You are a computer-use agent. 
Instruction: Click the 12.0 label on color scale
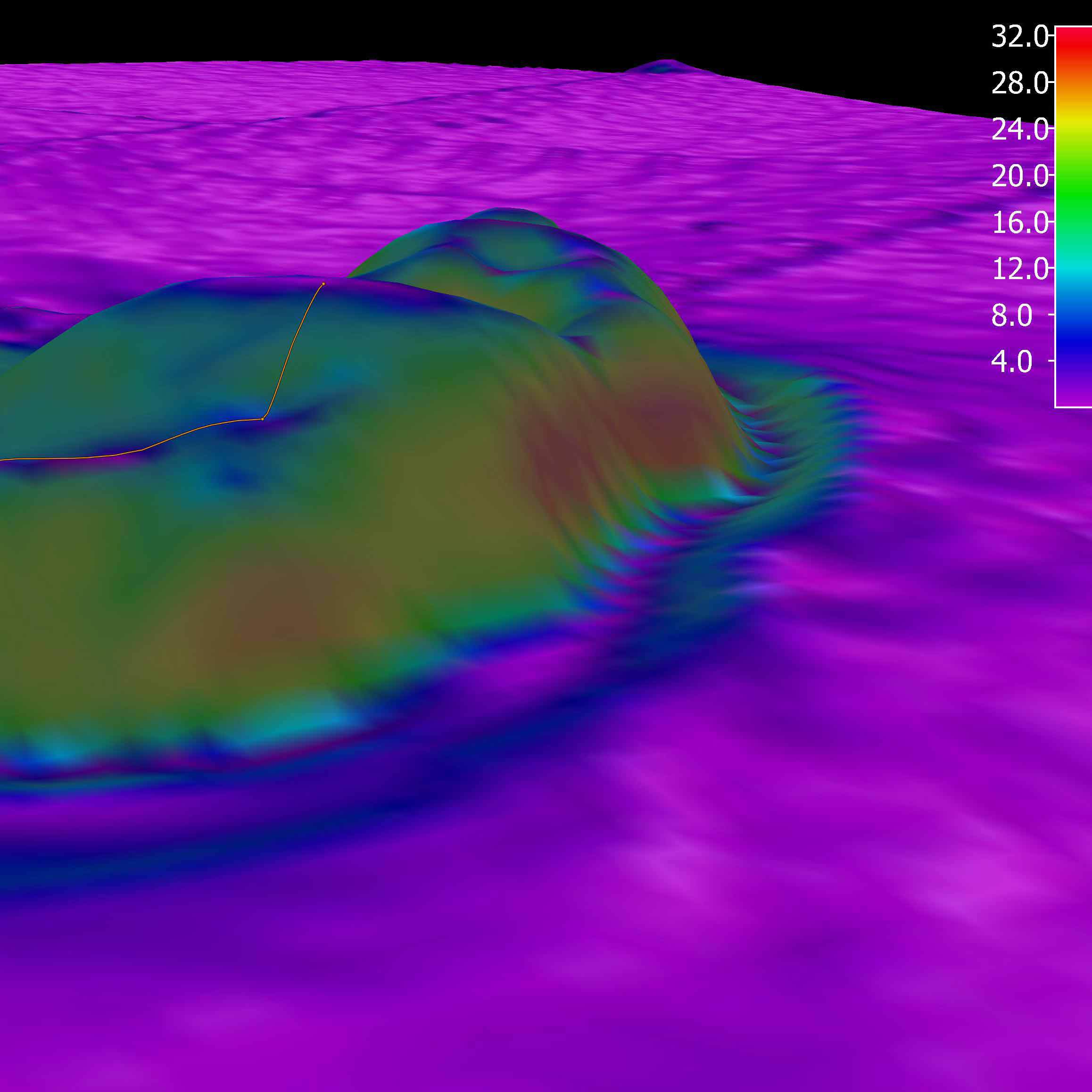1020,269
